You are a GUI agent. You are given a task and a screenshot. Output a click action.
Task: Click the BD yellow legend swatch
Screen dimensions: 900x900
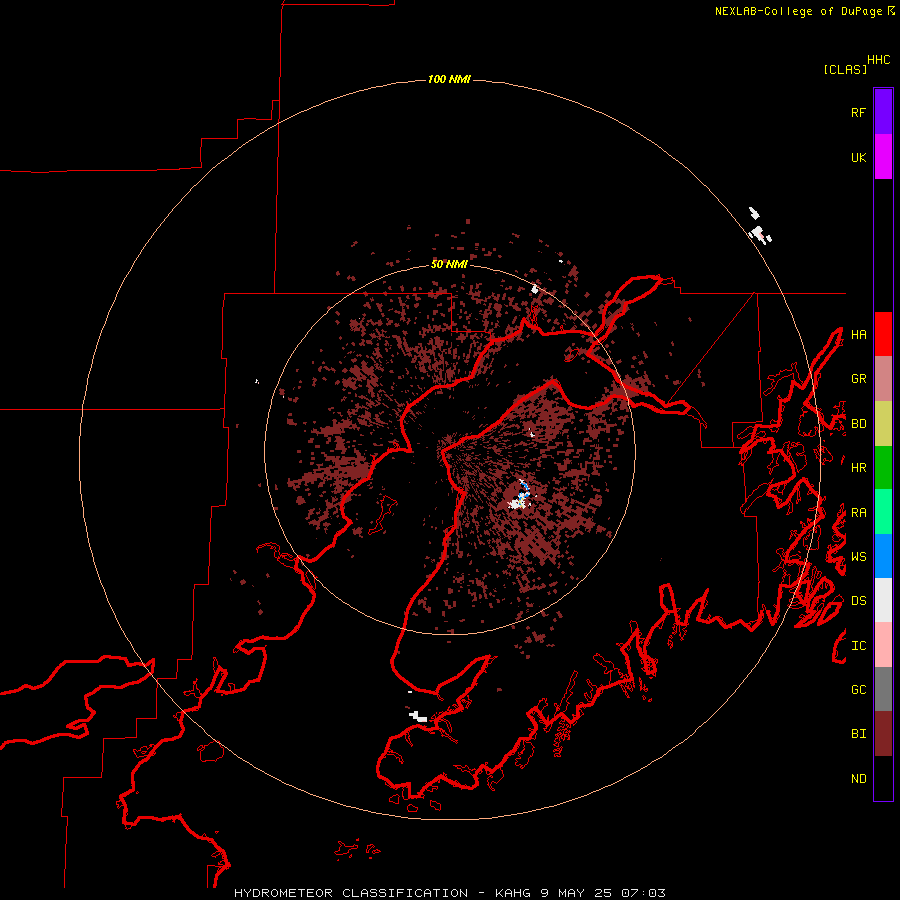[x=883, y=424]
